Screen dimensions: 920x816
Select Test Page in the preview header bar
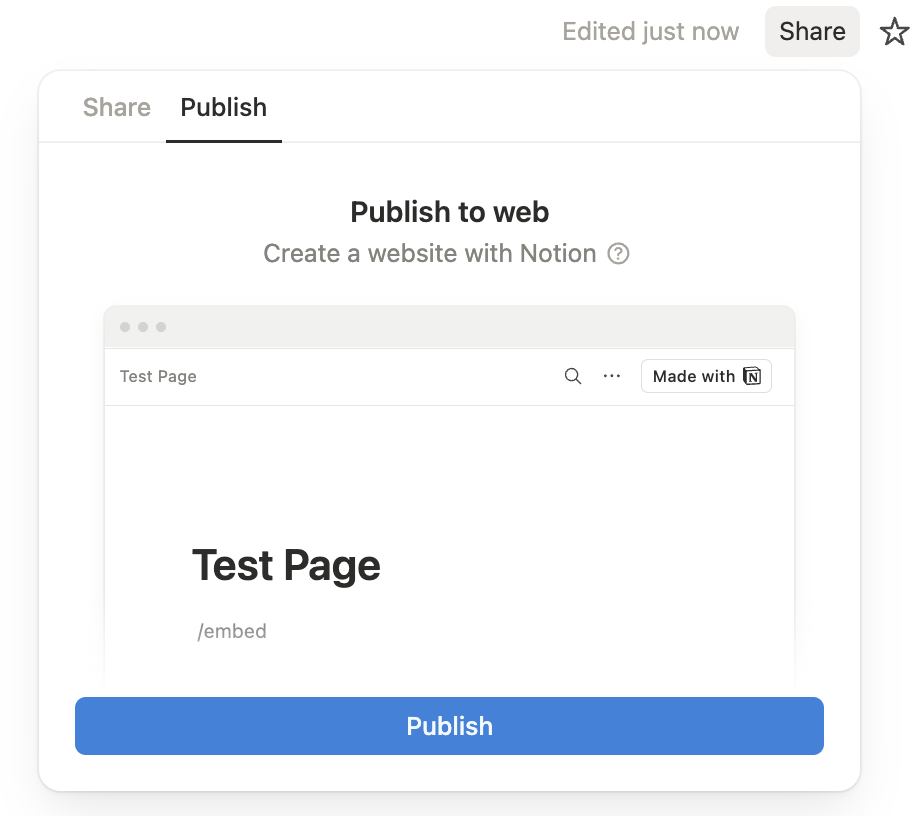pos(157,376)
